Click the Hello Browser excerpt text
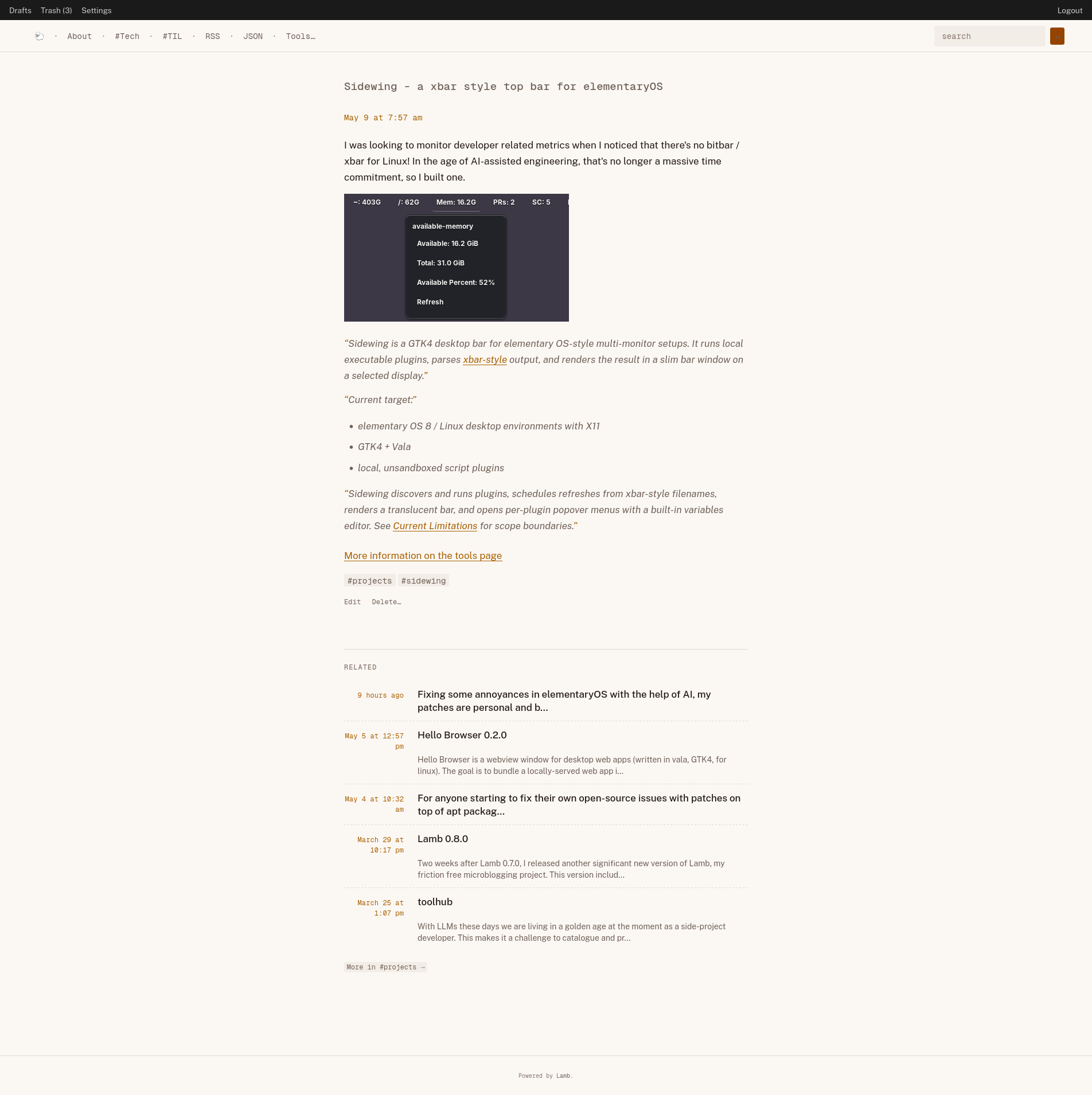This screenshot has width=1092, height=1095. [x=572, y=765]
